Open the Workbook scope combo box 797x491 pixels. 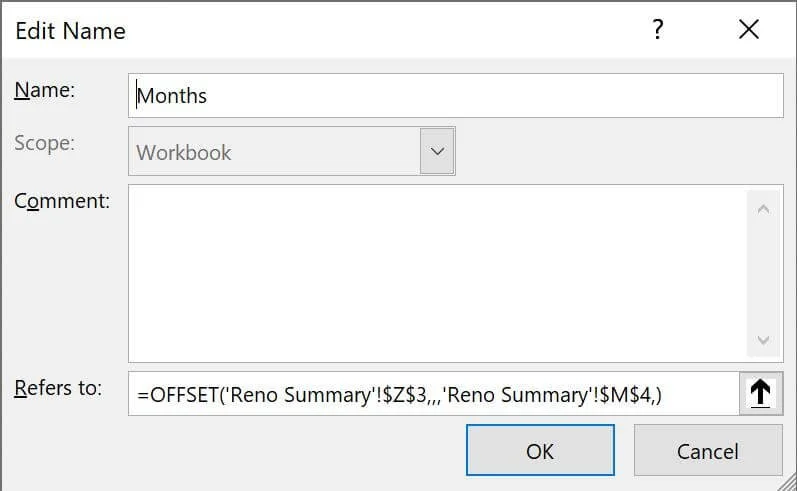pyautogui.click(x=292, y=151)
